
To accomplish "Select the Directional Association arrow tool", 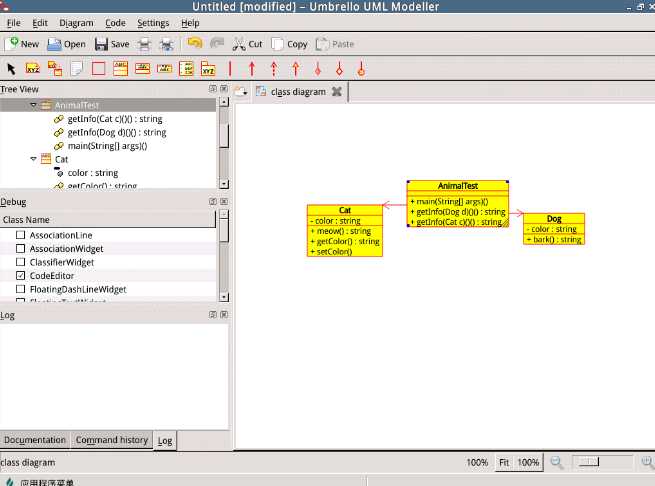I will coord(252,69).
